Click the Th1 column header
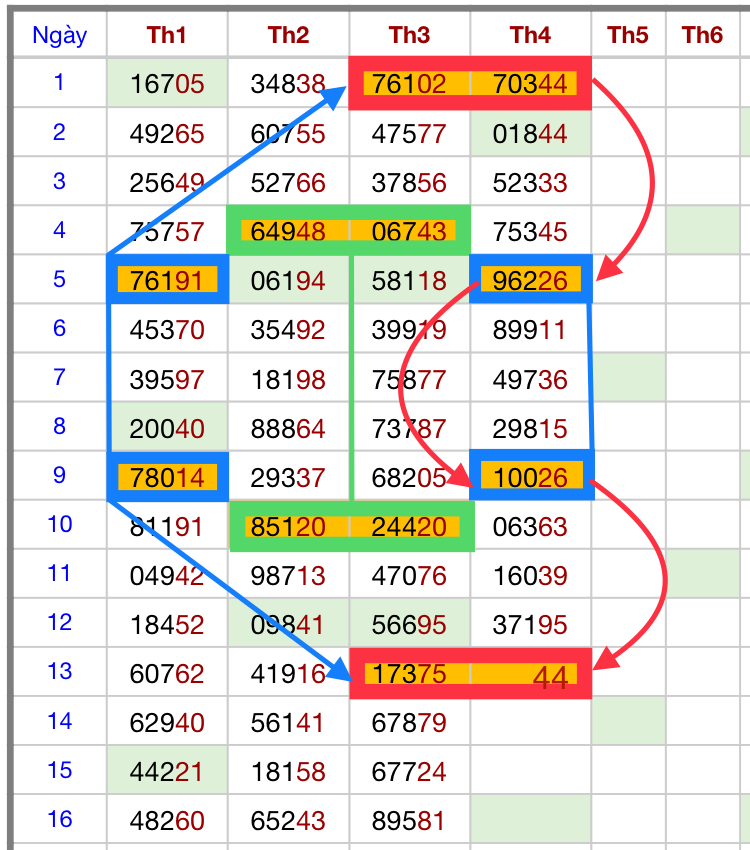This screenshot has width=750, height=850. coord(167,36)
